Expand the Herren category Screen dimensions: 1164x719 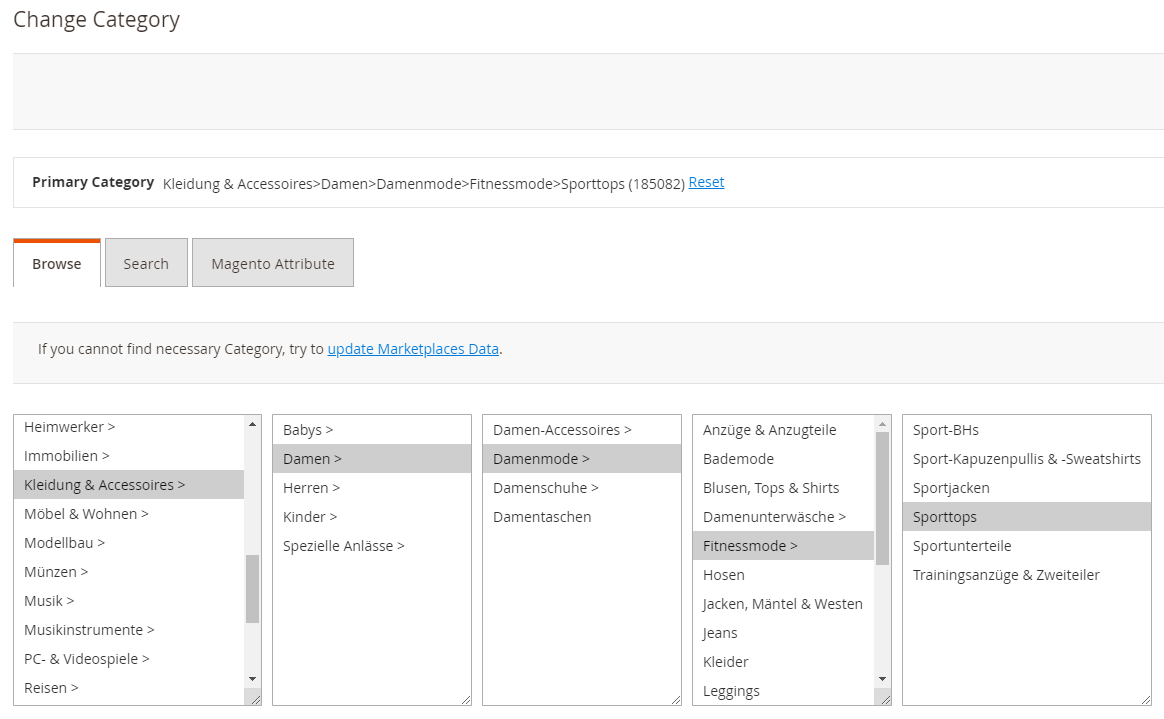coord(311,487)
